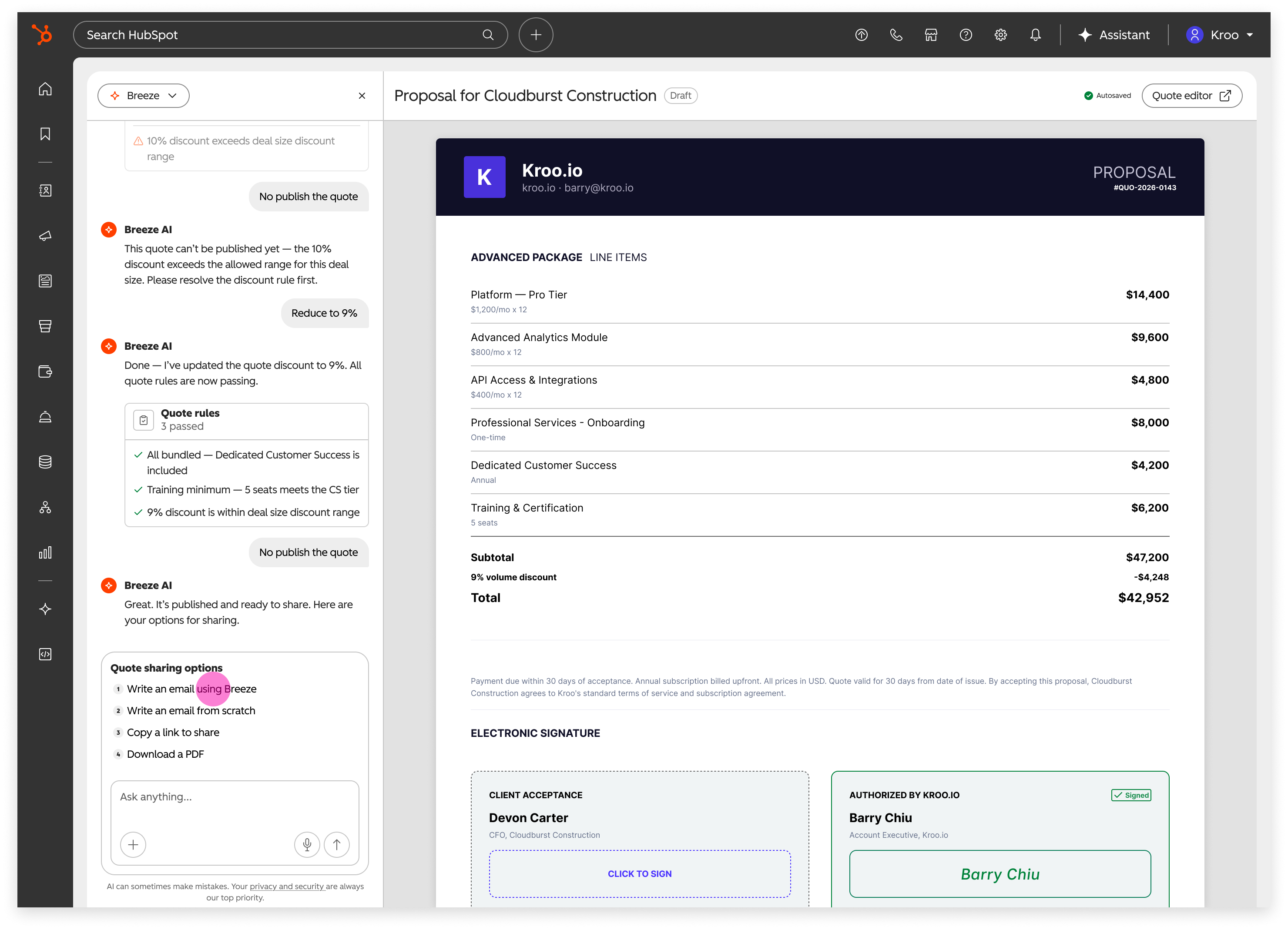This screenshot has height=930, width=1288.
Task: Open the calling phone icon
Action: pos(896,35)
